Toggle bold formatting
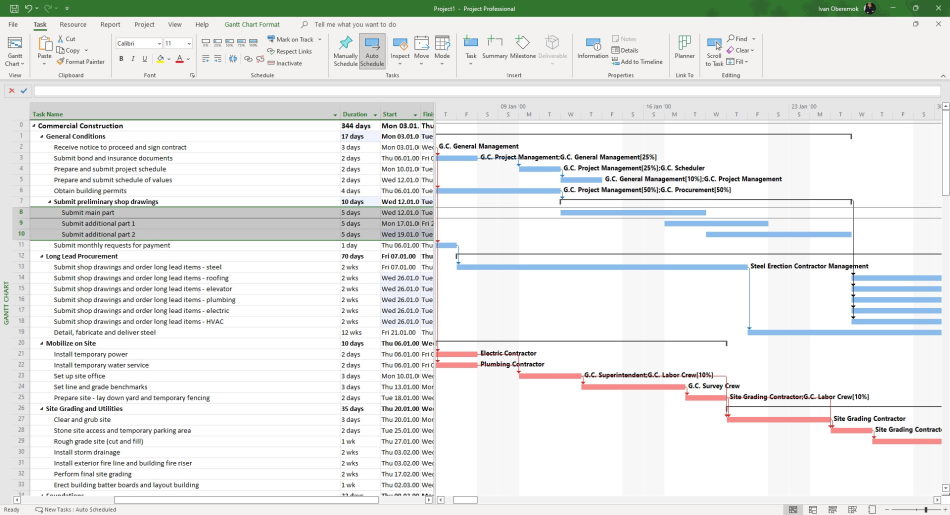This screenshot has height=515, width=950. pyautogui.click(x=121, y=59)
